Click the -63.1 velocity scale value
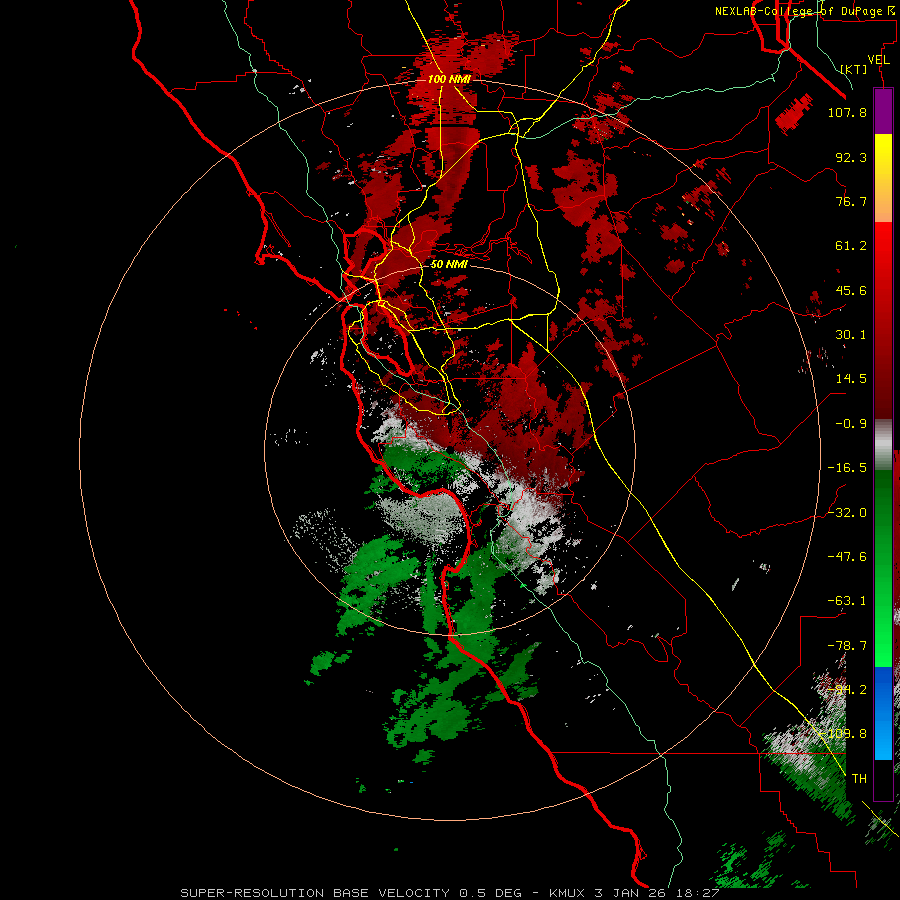Image resolution: width=900 pixels, height=900 pixels. click(847, 600)
